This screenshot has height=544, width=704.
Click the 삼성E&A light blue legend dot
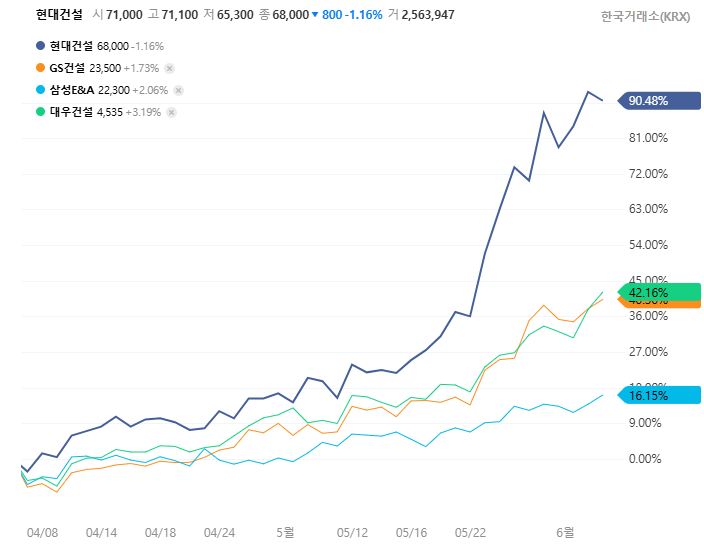point(40,90)
